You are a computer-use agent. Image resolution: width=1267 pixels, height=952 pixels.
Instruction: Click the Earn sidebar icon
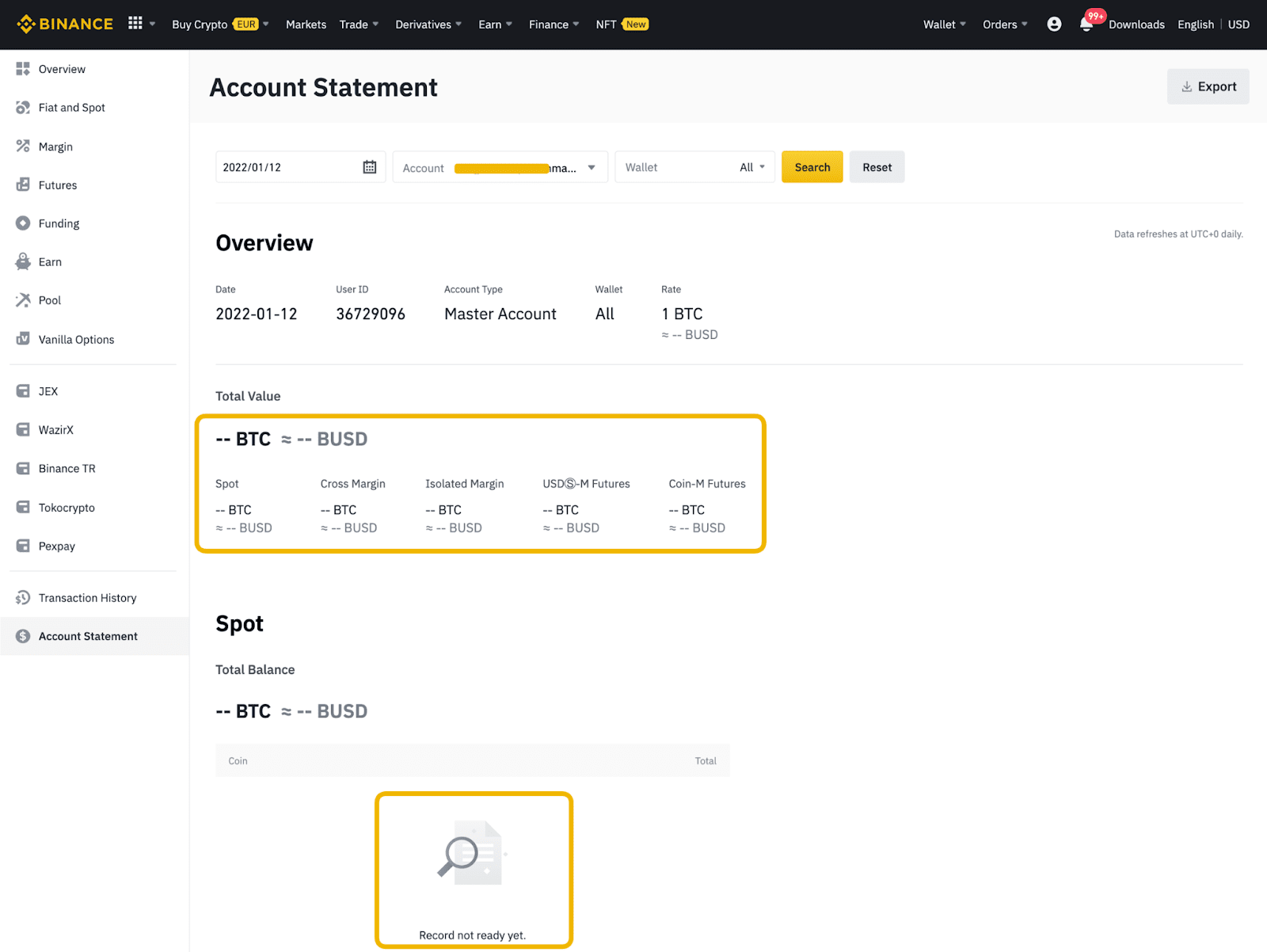(x=23, y=261)
